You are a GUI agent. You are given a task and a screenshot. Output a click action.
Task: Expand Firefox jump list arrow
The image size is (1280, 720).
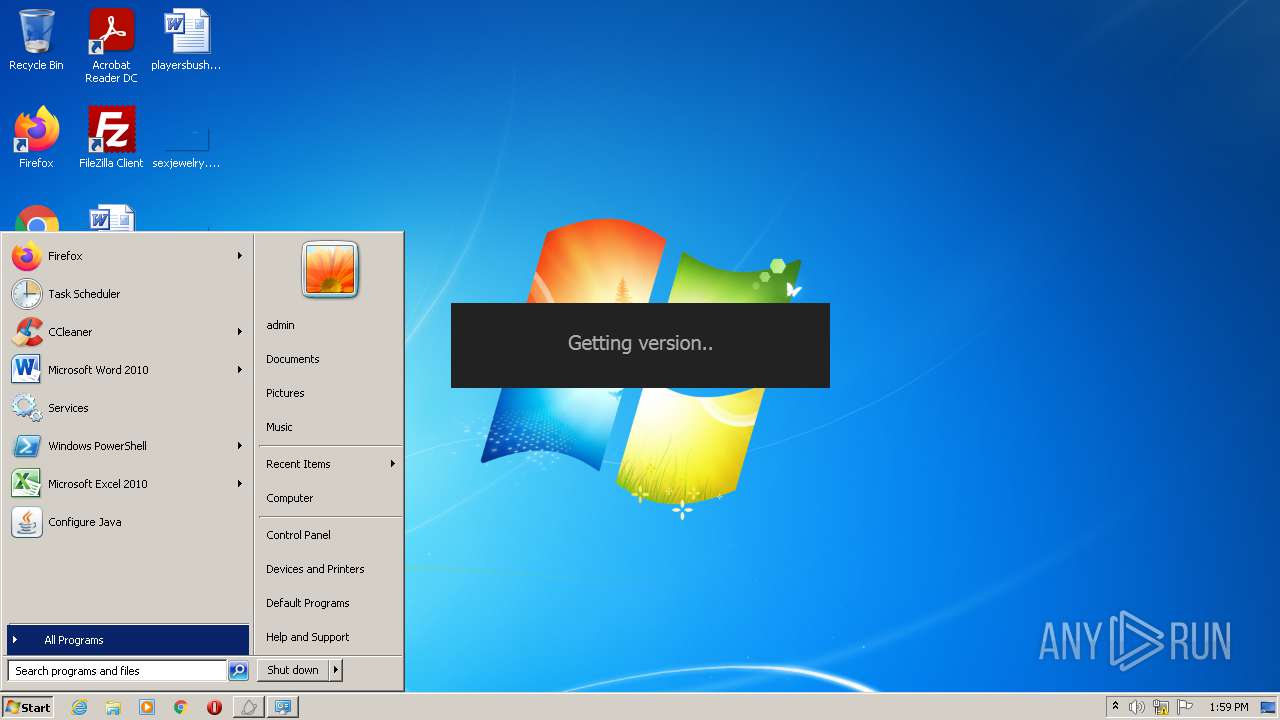point(240,256)
